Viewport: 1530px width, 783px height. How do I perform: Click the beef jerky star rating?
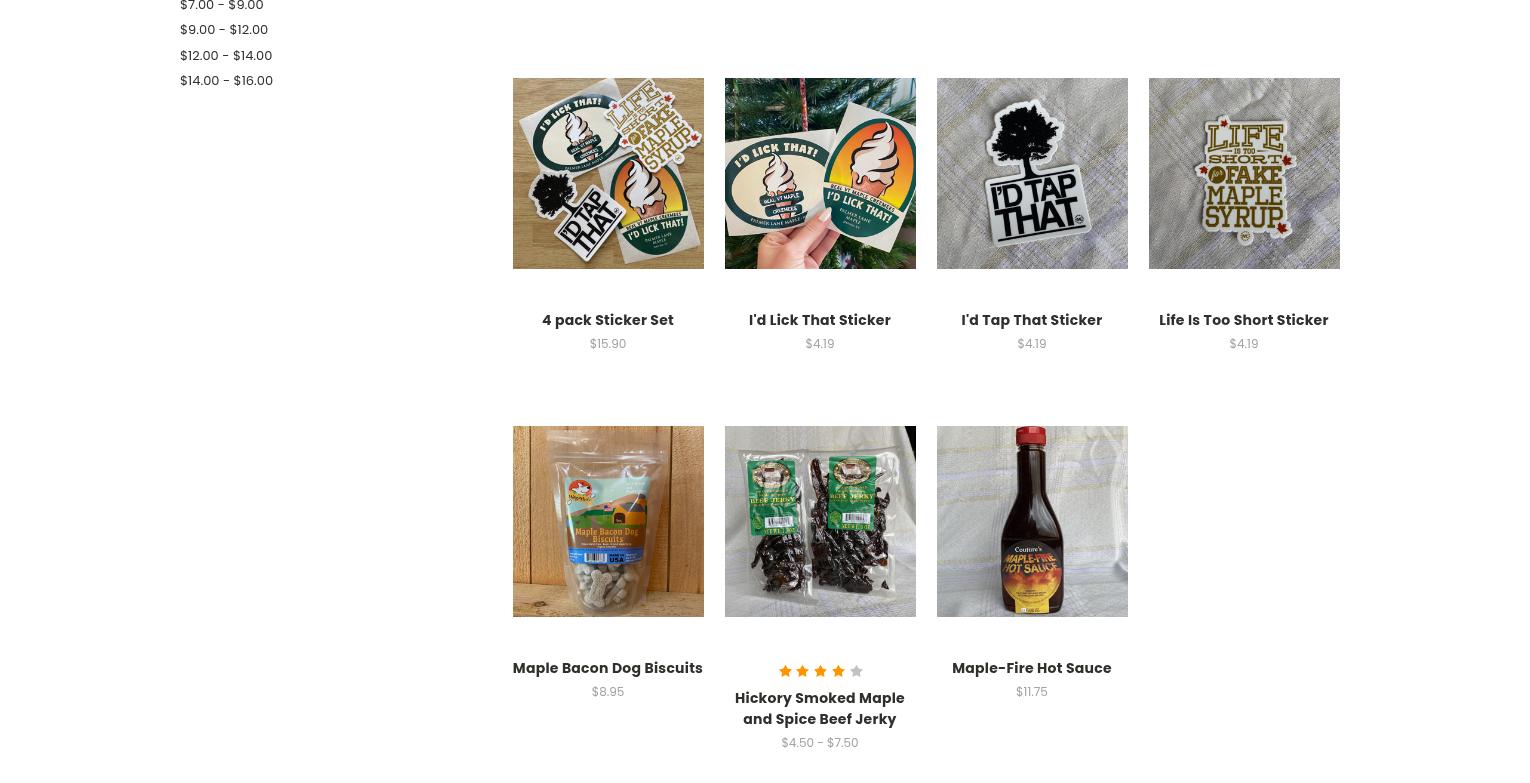(x=820, y=671)
